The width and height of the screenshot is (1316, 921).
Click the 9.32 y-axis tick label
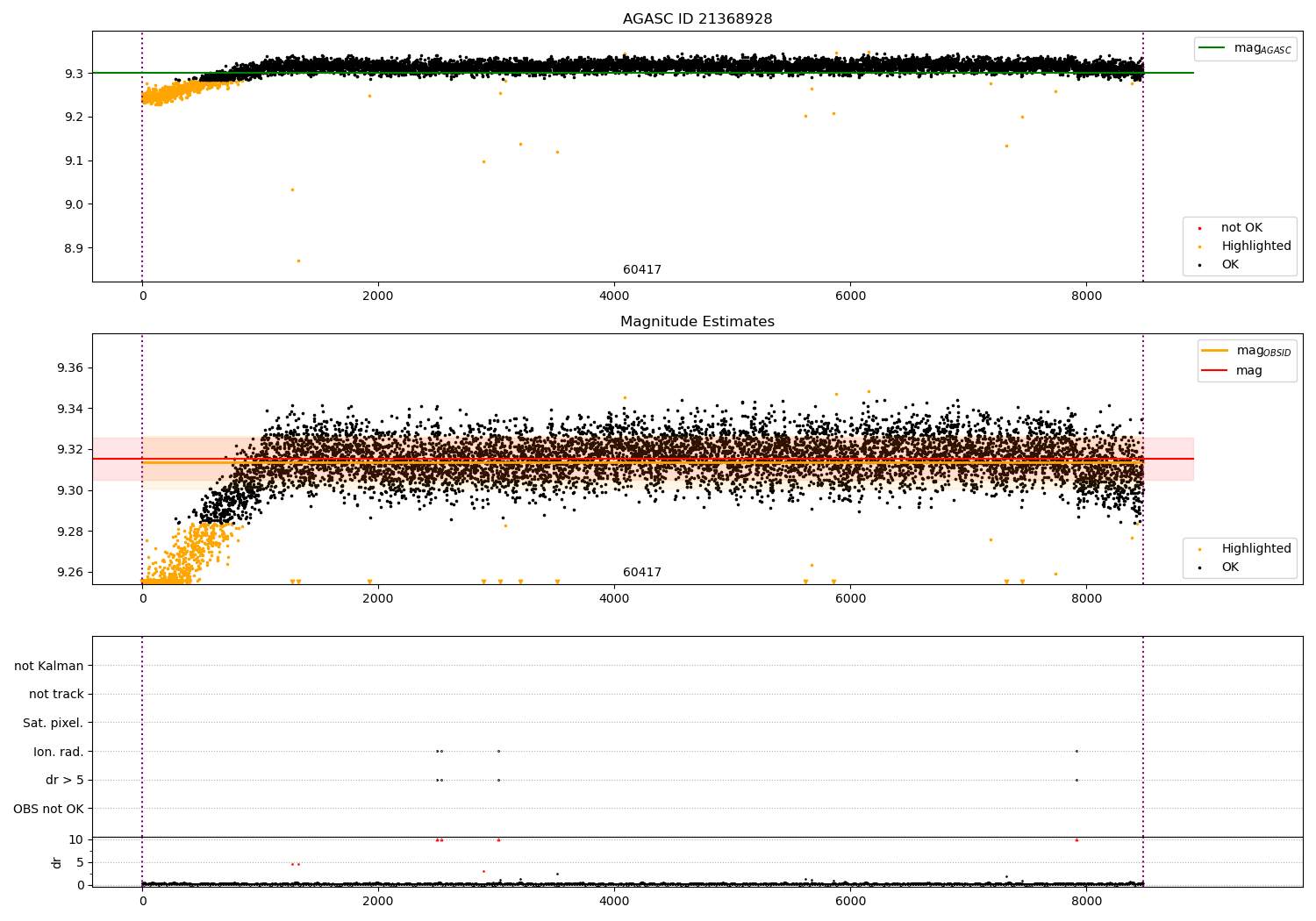pos(70,450)
